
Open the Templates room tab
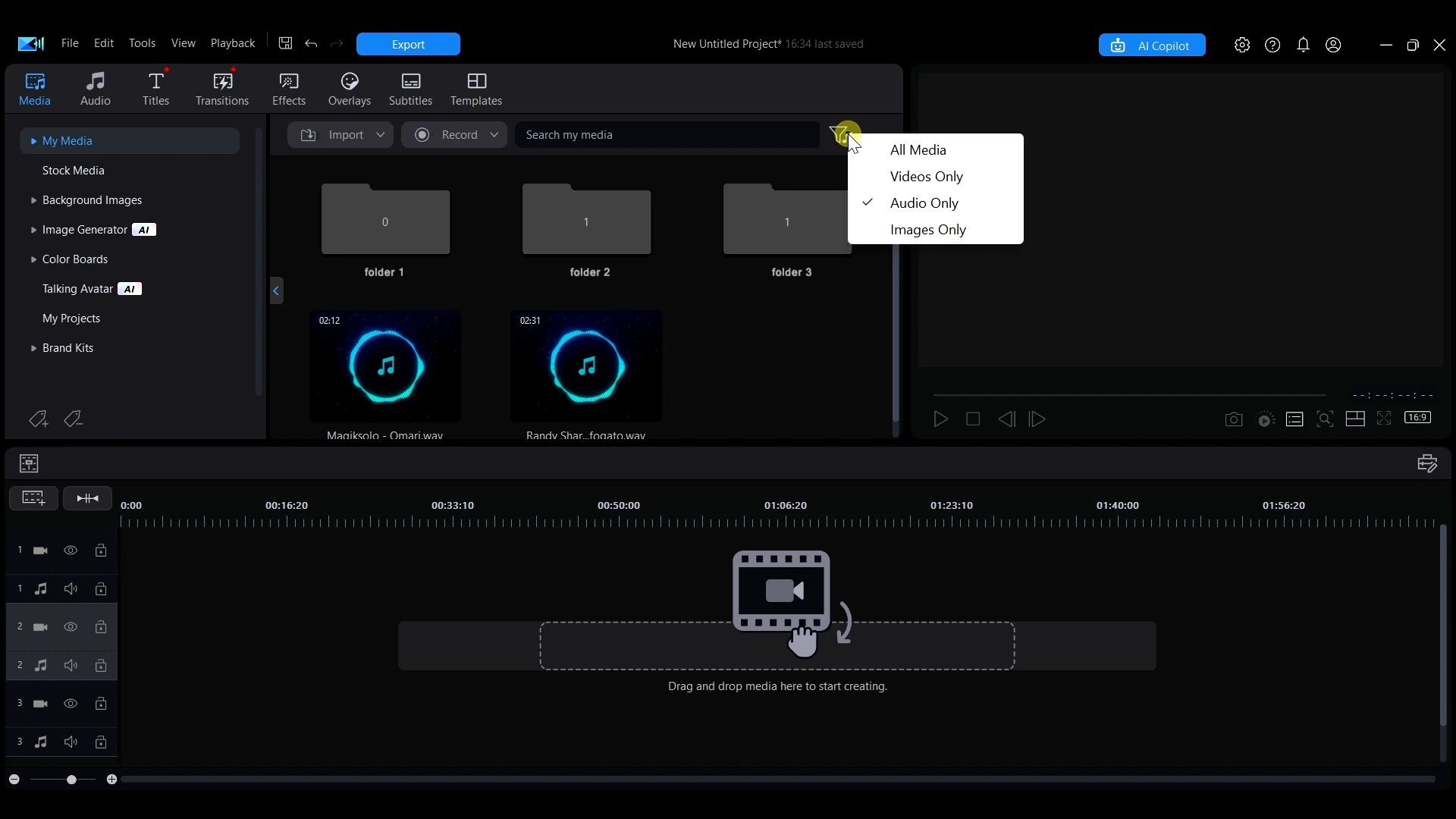(x=476, y=89)
